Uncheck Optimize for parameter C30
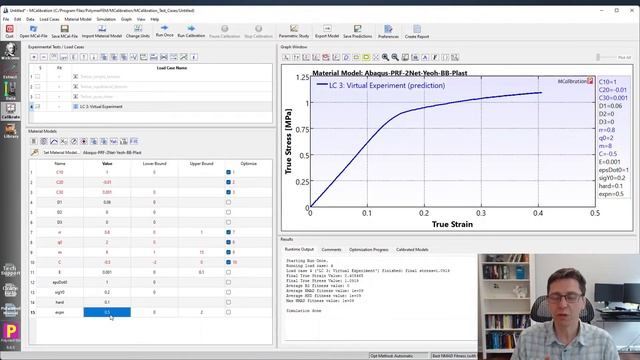Screen dimensions: 640x360 [x=229, y=192]
